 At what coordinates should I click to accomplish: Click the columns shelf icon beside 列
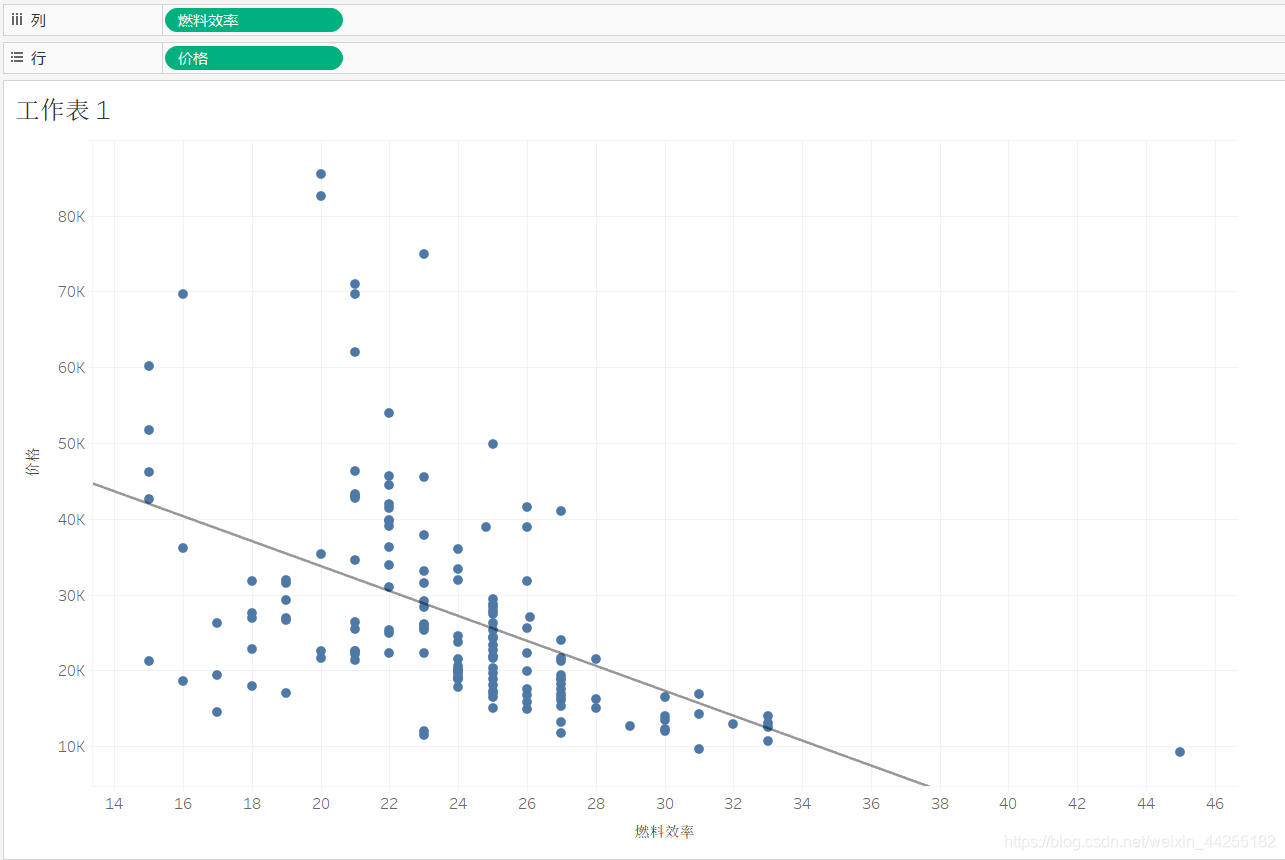17,20
